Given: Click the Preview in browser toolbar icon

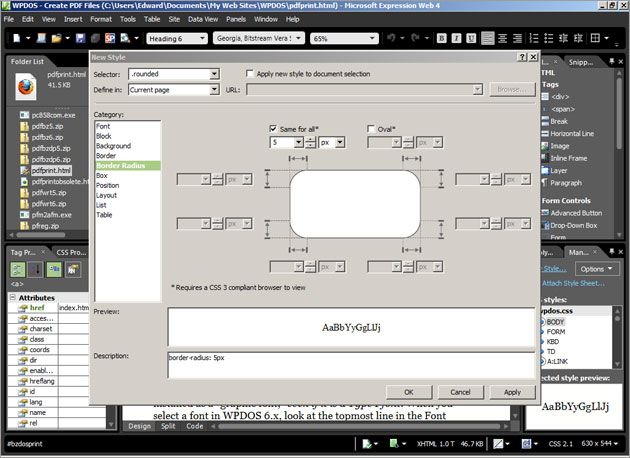Looking at the screenshot, I should coord(125,38).
